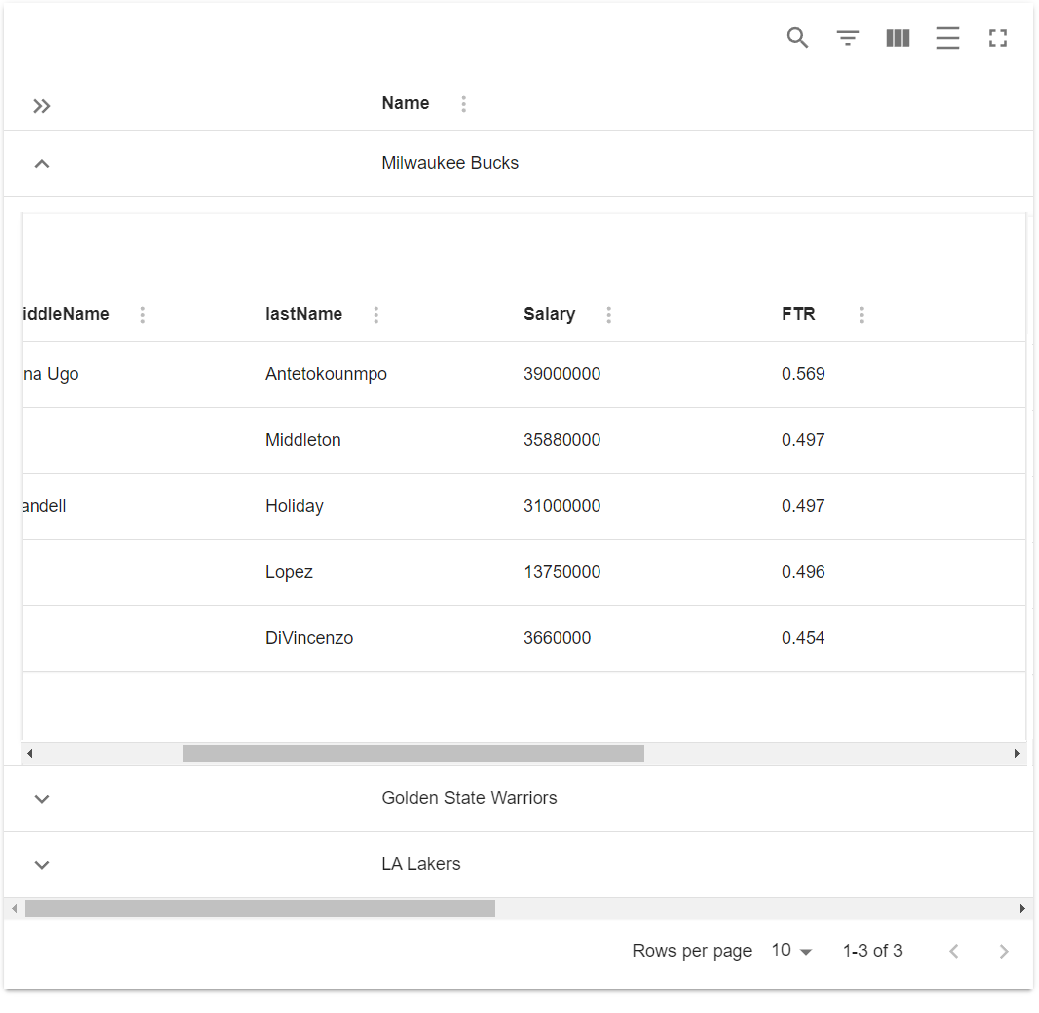The height and width of the screenshot is (1013, 1039).
Task: Sort by lastName column header
Action: 303,314
